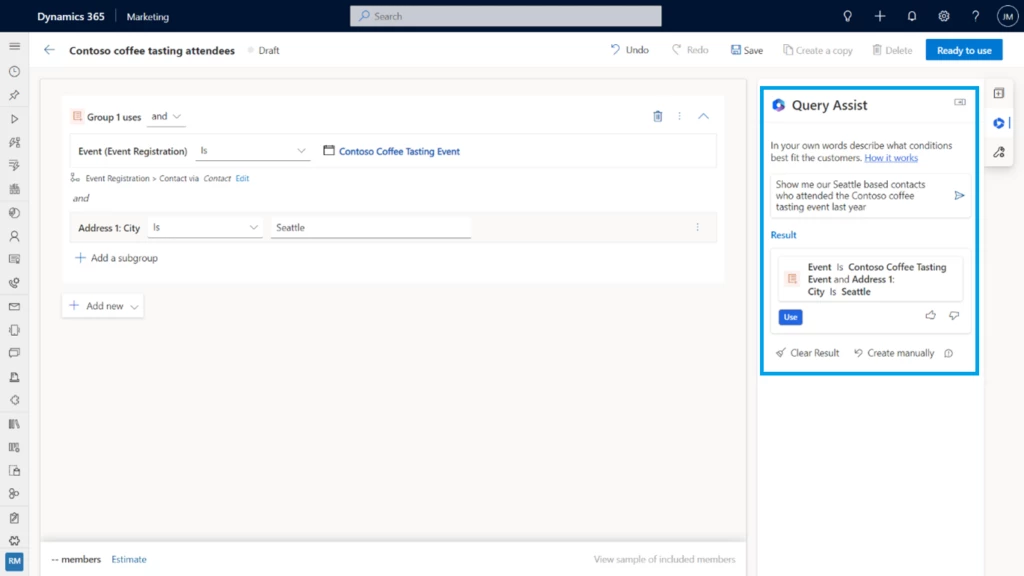Screen dimensions: 1024x576
Task: Click the Estimate link in the status bar
Action: [x=128, y=559]
